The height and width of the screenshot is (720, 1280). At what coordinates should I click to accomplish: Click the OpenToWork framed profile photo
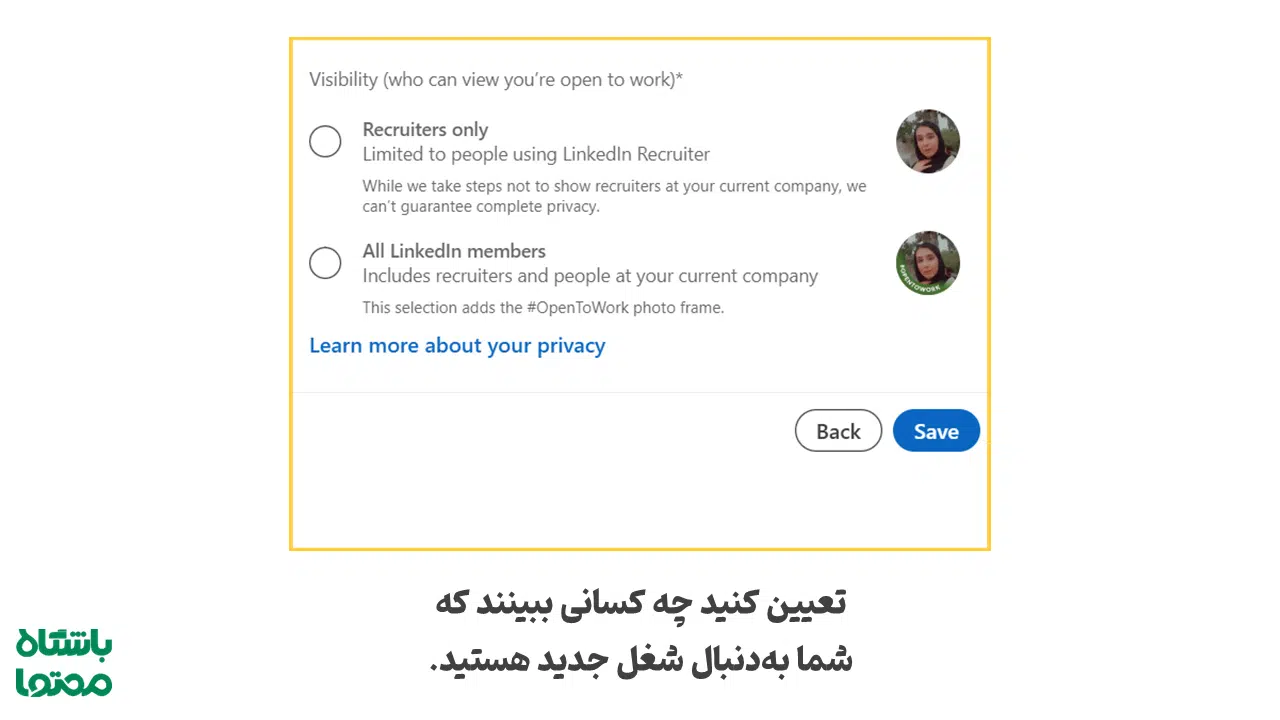click(x=927, y=262)
